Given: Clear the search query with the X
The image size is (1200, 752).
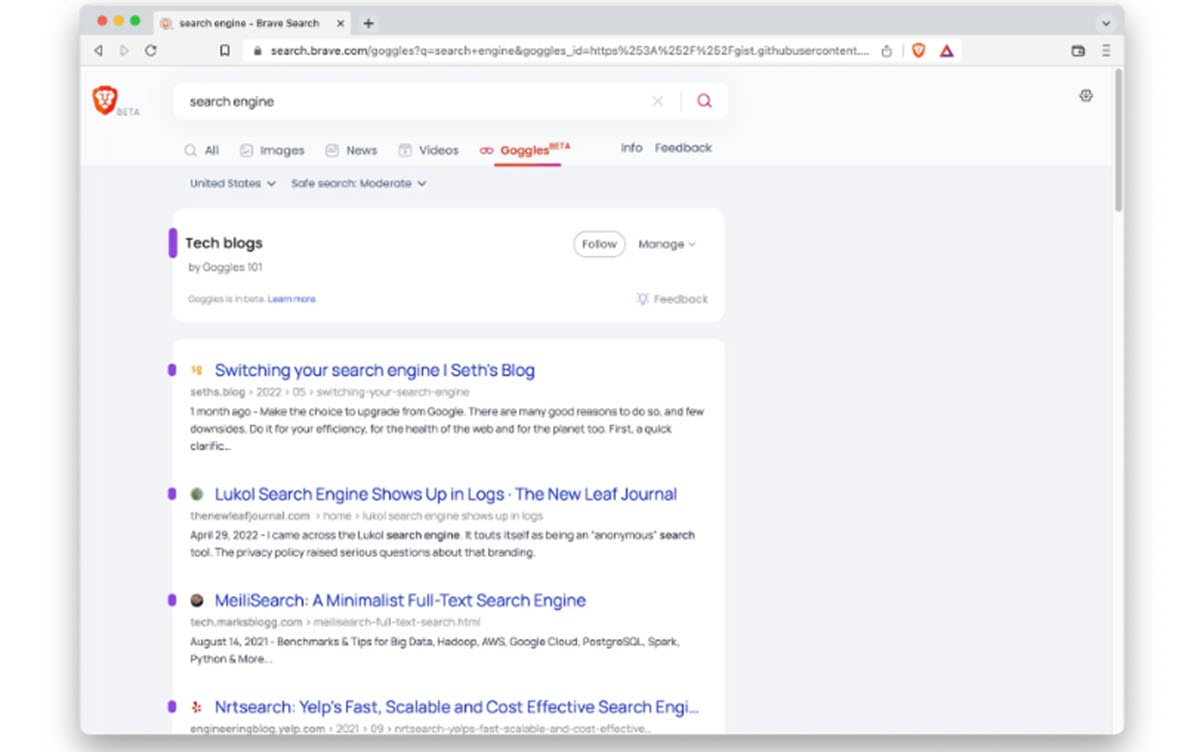Looking at the screenshot, I should 657,101.
